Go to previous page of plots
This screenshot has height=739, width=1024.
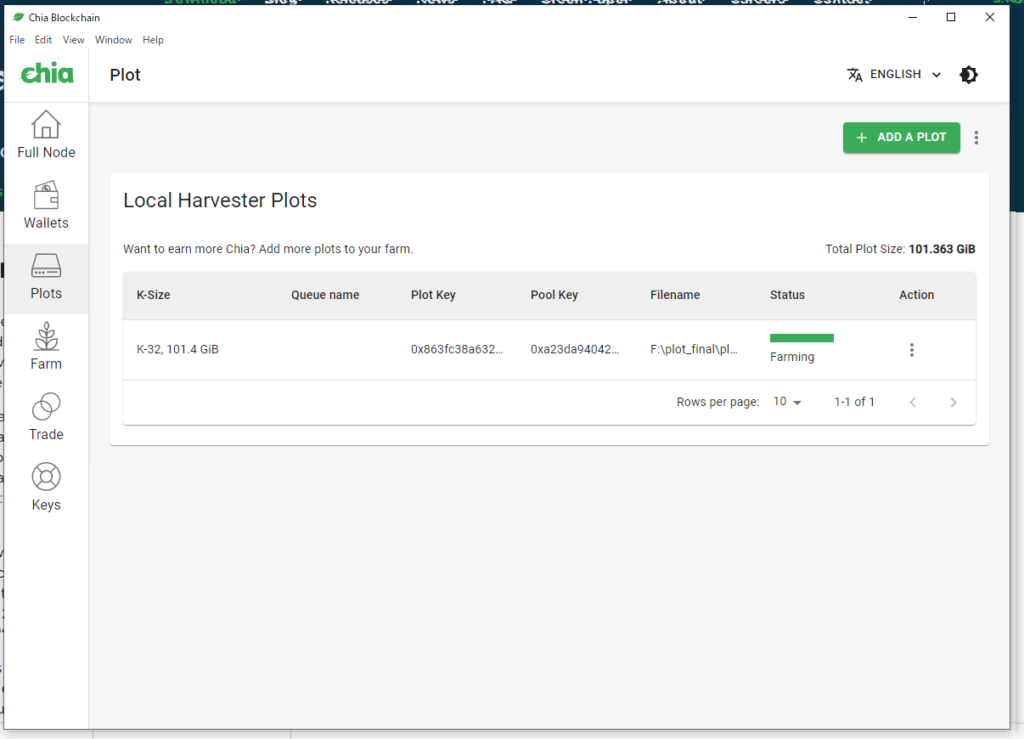pos(912,402)
